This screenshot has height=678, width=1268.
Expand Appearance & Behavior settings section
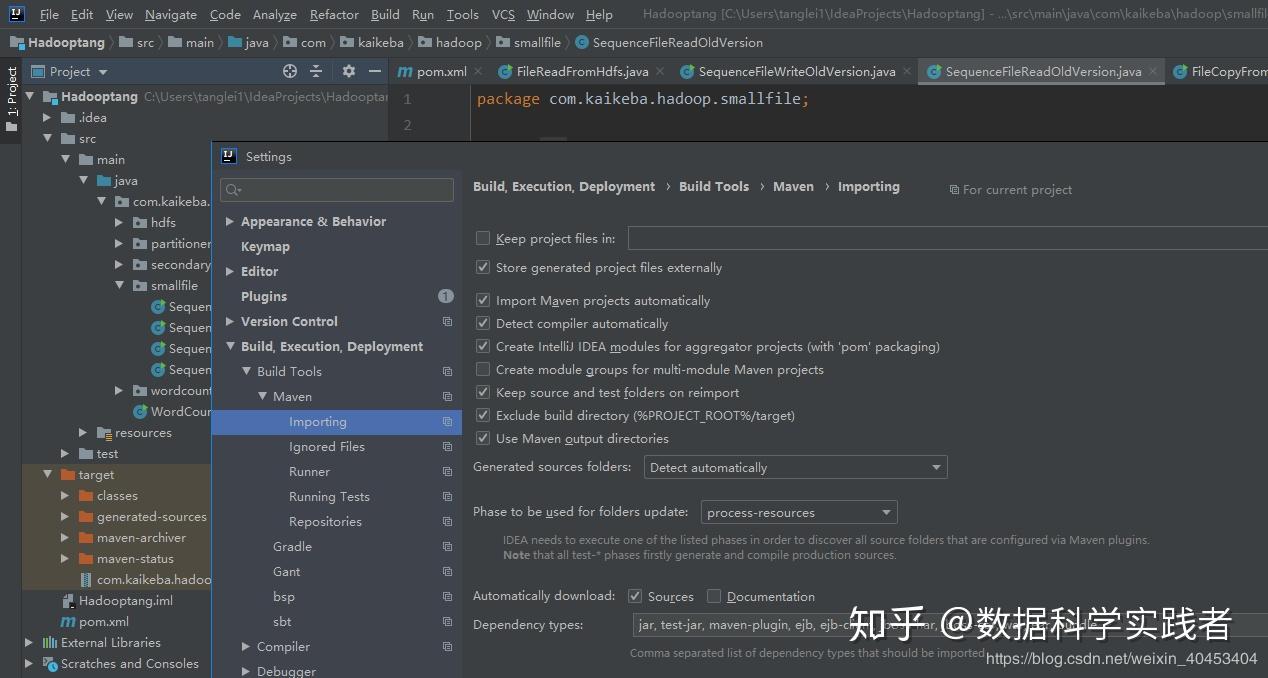click(230, 222)
